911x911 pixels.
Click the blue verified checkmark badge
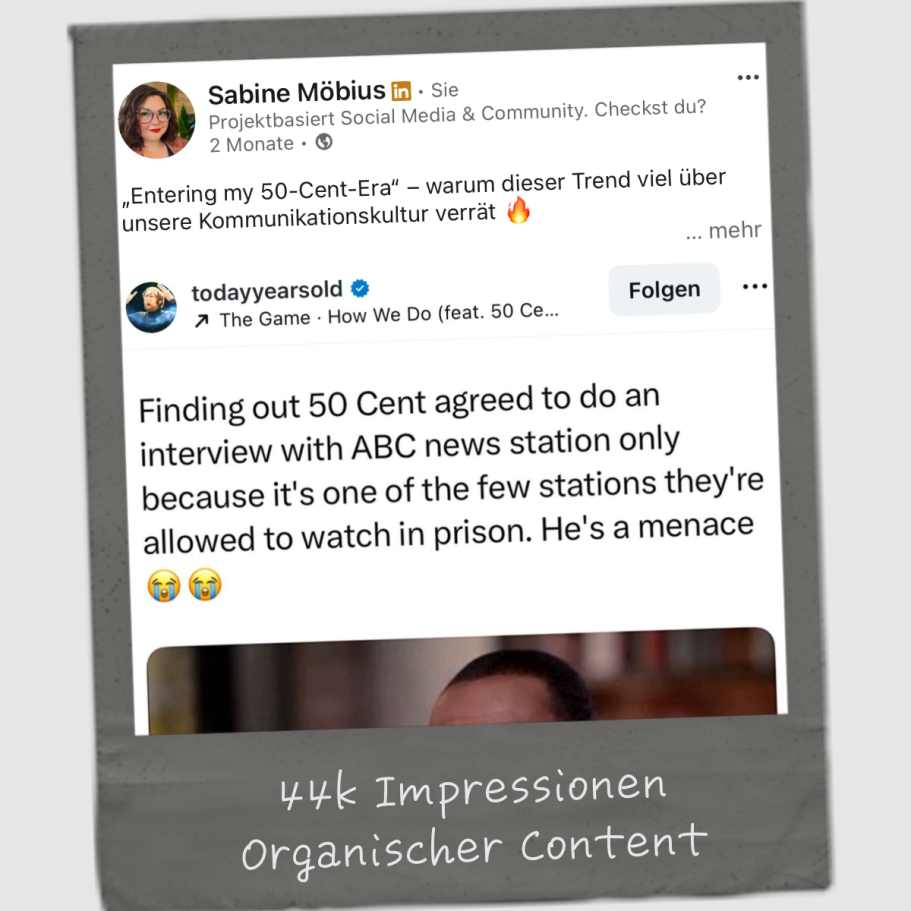pyautogui.click(x=360, y=288)
